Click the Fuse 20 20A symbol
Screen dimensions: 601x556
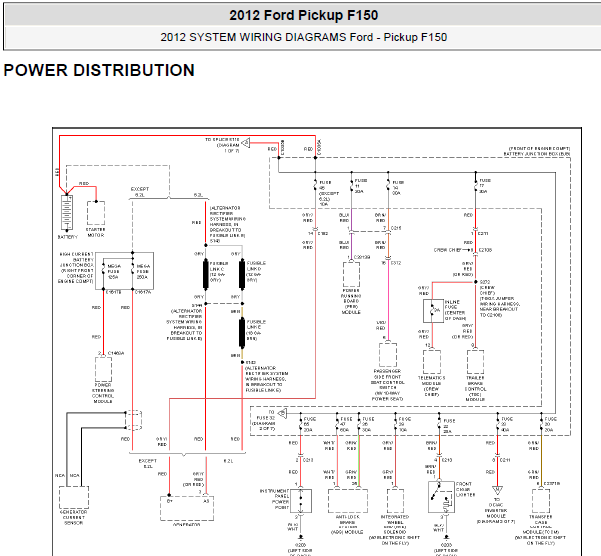542,425
